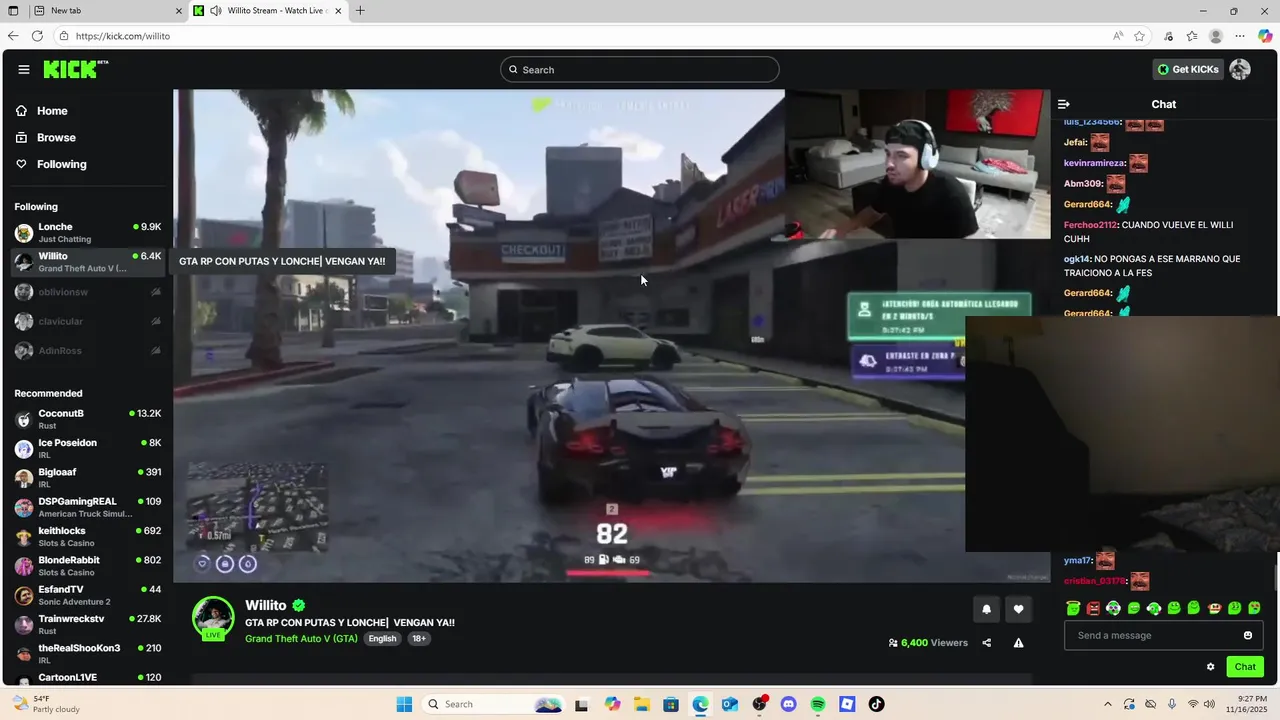Click chat username kevinramireza

(1095, 163)
